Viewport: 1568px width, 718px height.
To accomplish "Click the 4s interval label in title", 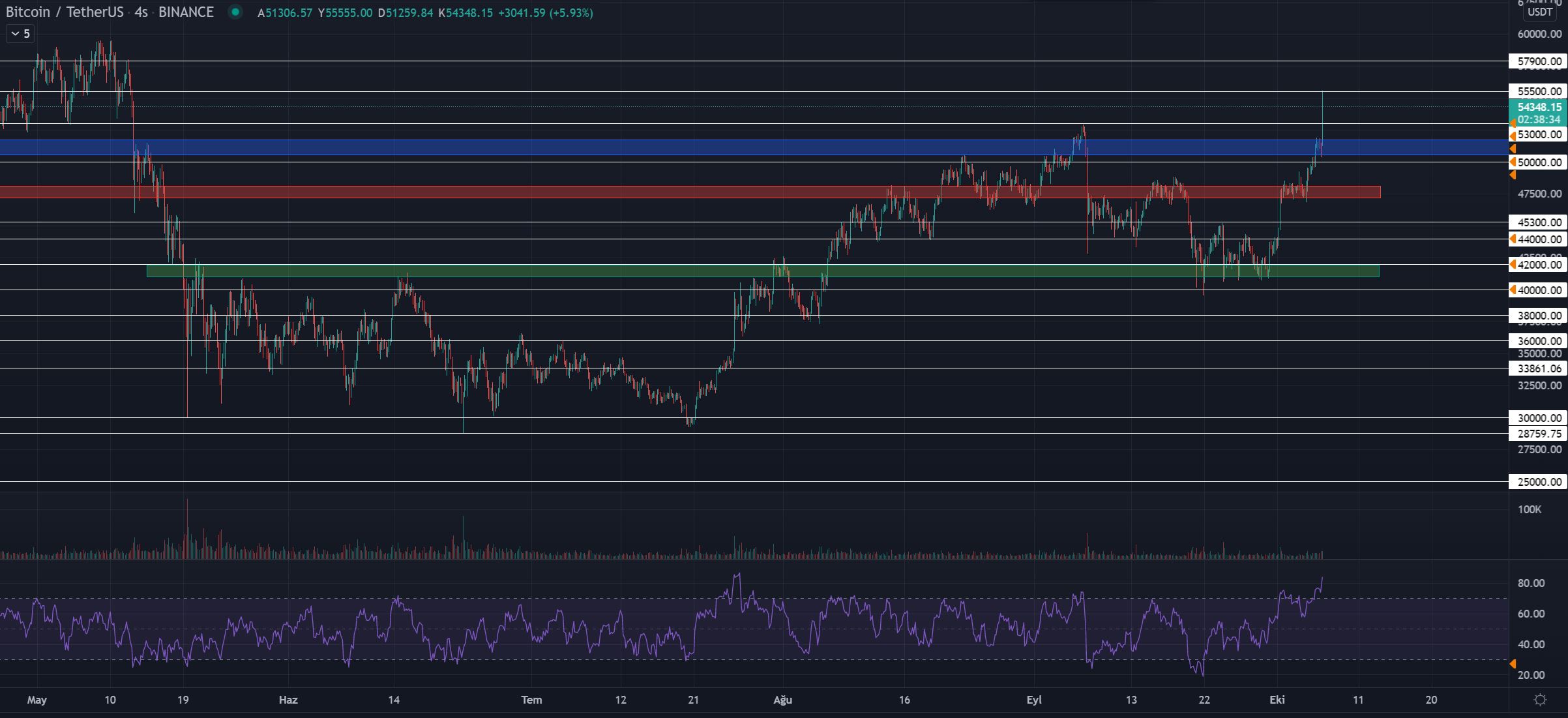I will tap(141, 12).
